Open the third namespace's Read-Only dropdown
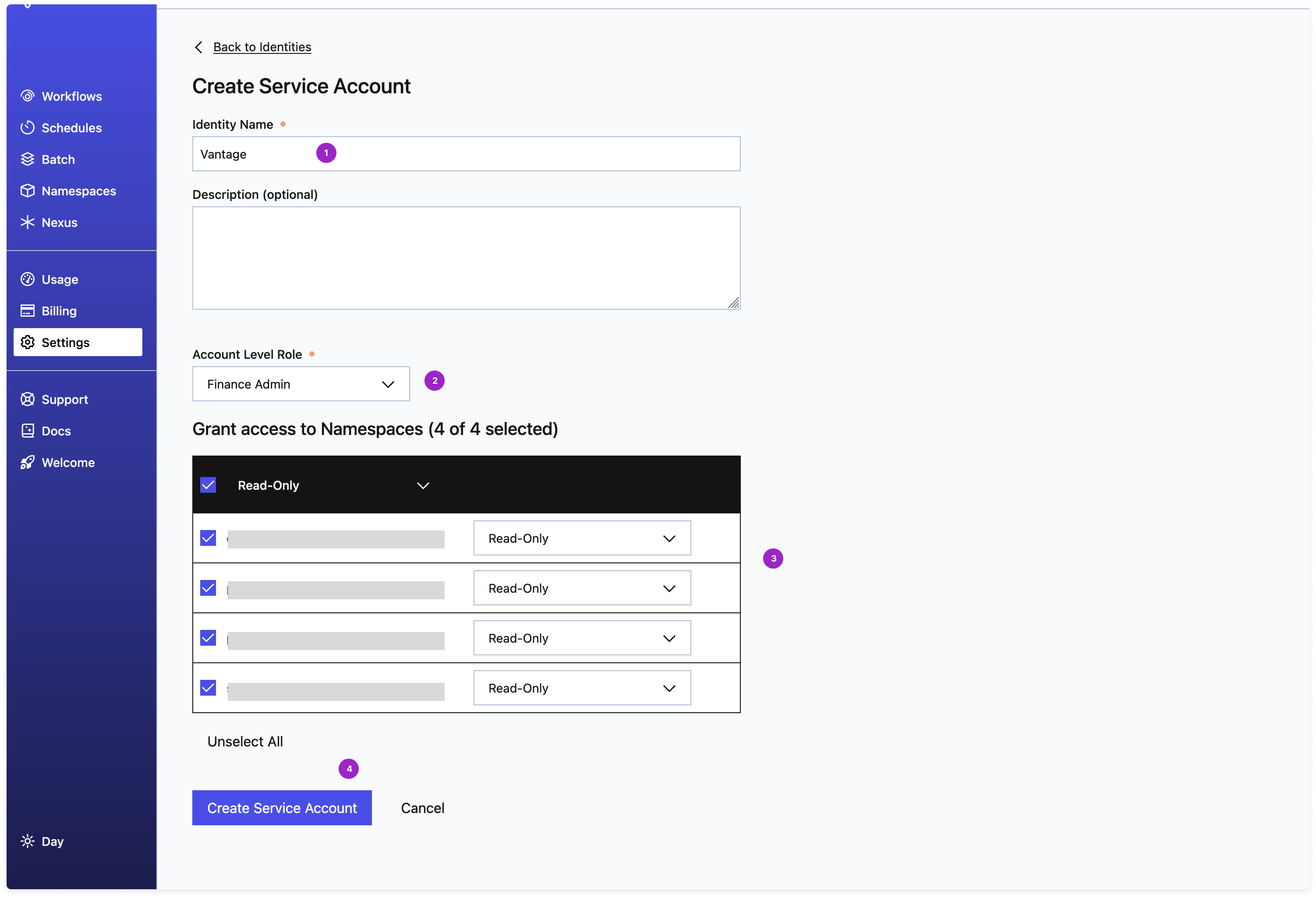Image resolution: width=1316 pixels, height=898 pixels. tap(582, 638)
